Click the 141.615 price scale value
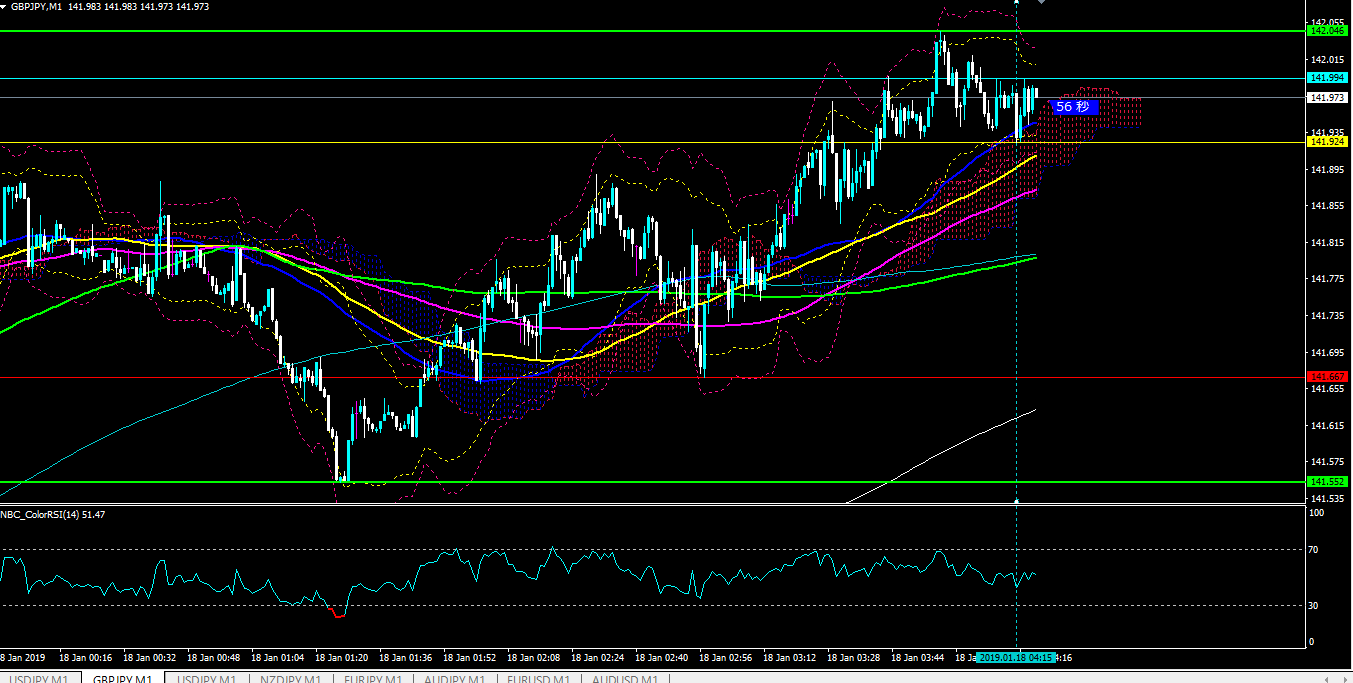This screenshot has width=1353, height=683. click(x=1326, y=425)
